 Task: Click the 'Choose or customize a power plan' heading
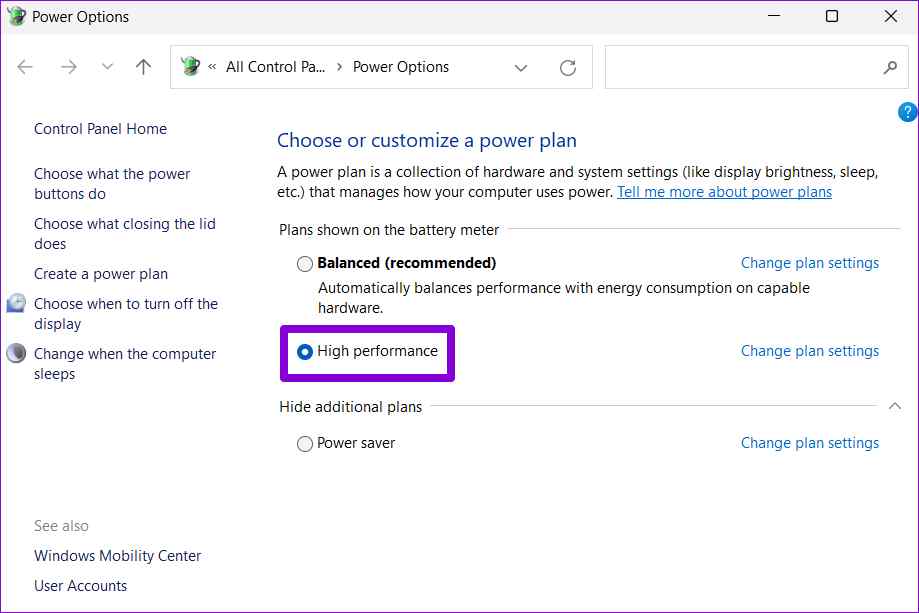click(x=427, y=141)
